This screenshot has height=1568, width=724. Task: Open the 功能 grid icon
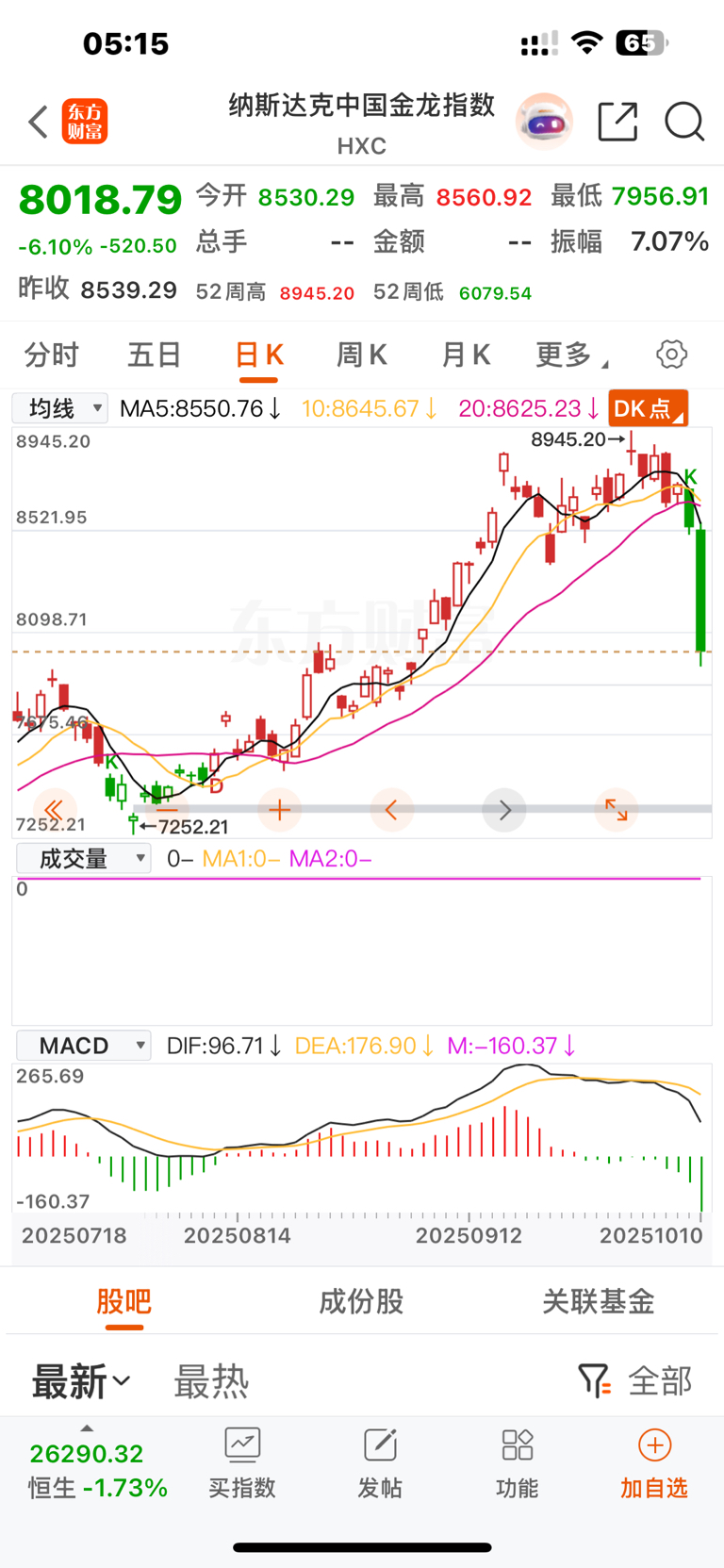coord(518,1444)
